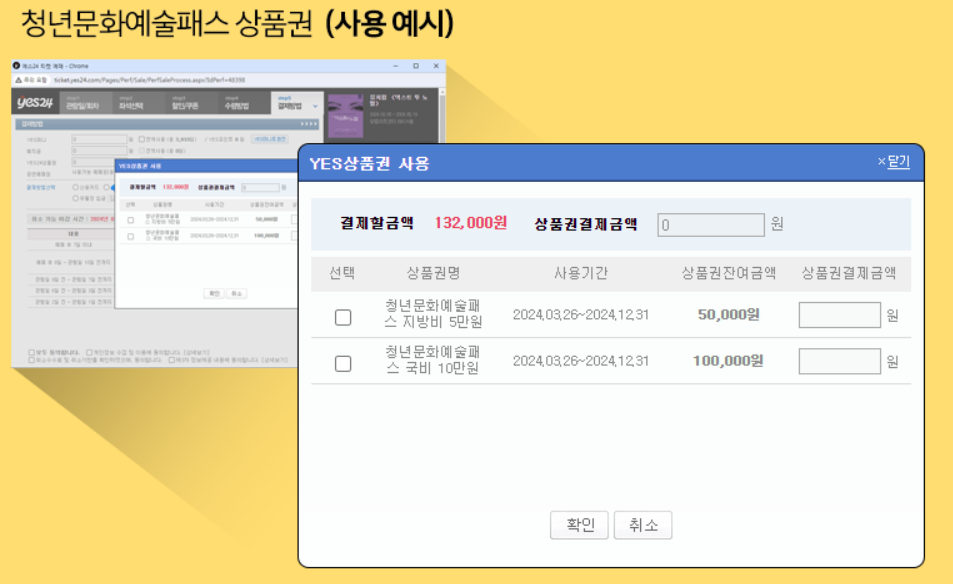The width and height of the screenshot is (953, 584).
Task: Check the first agreement checkbox at bottom left
Action: (x=32, y=352)
